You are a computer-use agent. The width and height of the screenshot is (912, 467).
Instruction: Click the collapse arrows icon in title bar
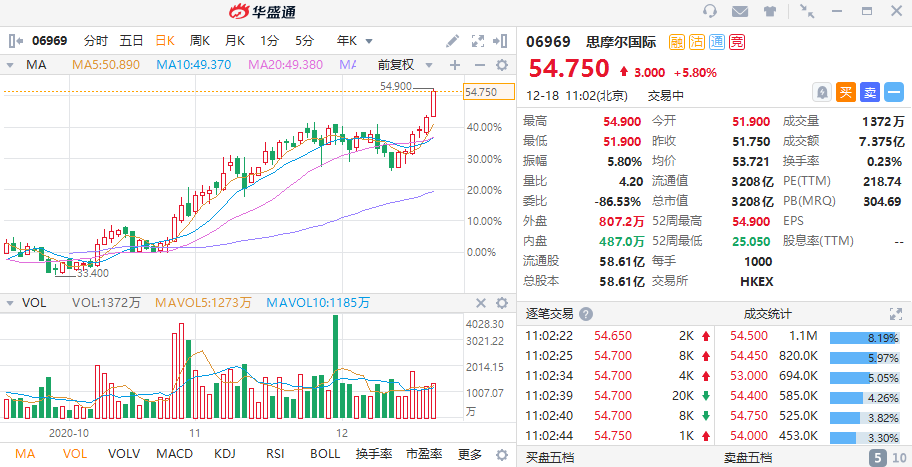pos(806,11)
